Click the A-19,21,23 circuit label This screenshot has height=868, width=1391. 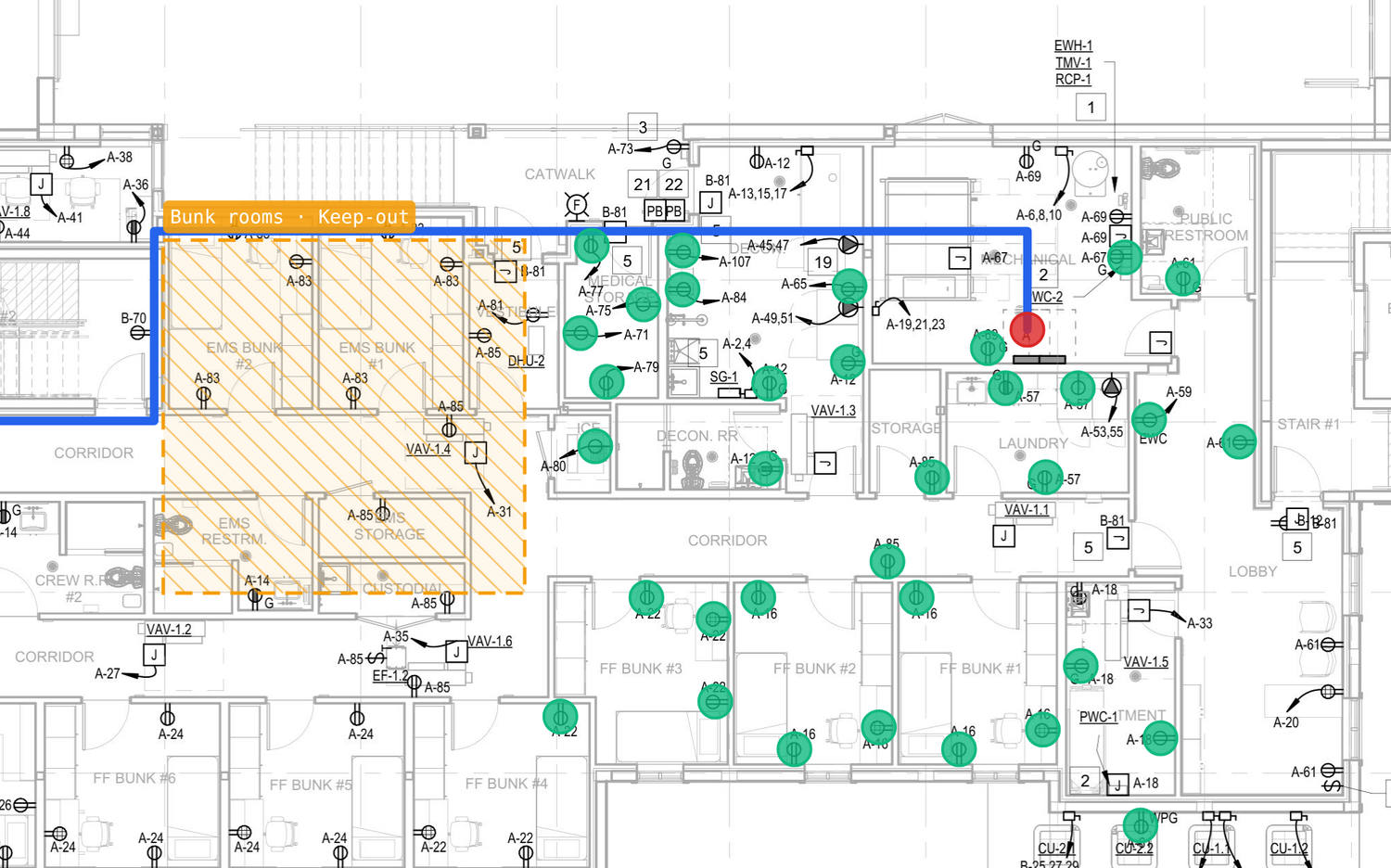(915, 325)
